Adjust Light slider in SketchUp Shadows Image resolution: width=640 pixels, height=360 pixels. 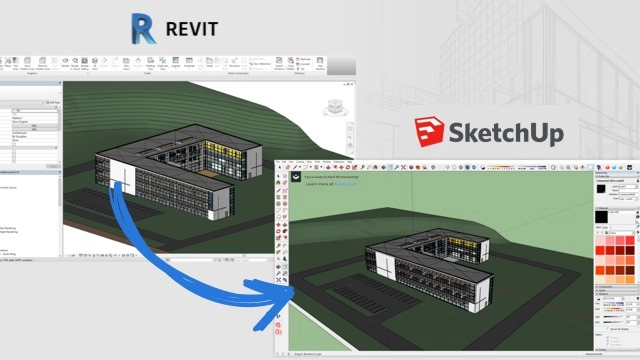coord(614,317)
